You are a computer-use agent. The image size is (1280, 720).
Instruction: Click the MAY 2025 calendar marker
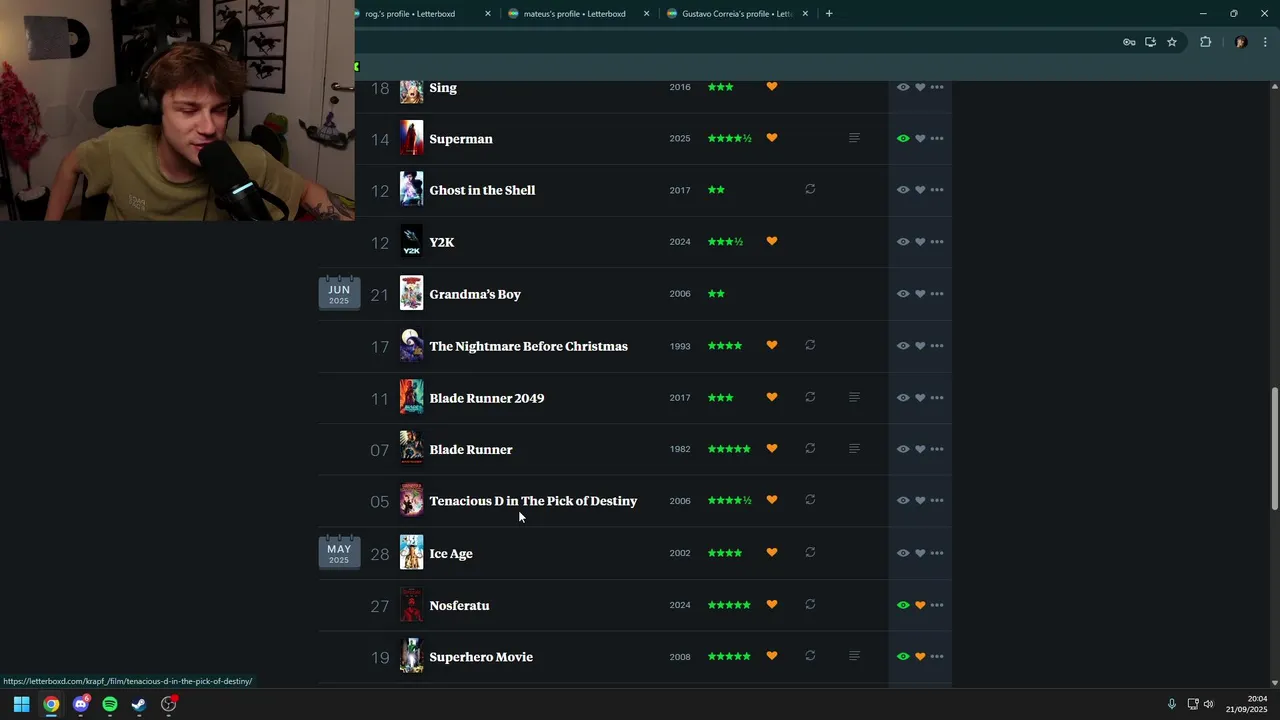pos(339,553)
